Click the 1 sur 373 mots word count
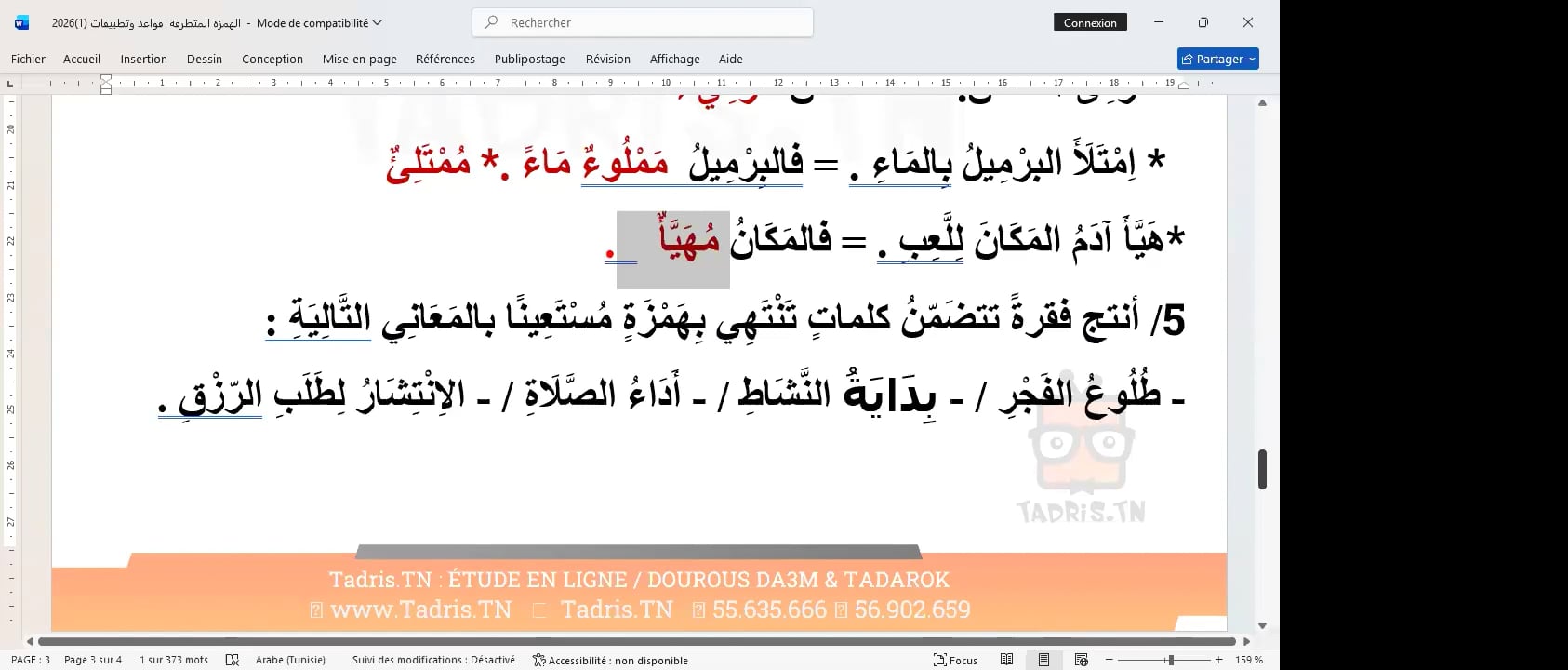Viewport: 1568px width, 670px height. tap(174, 660)
